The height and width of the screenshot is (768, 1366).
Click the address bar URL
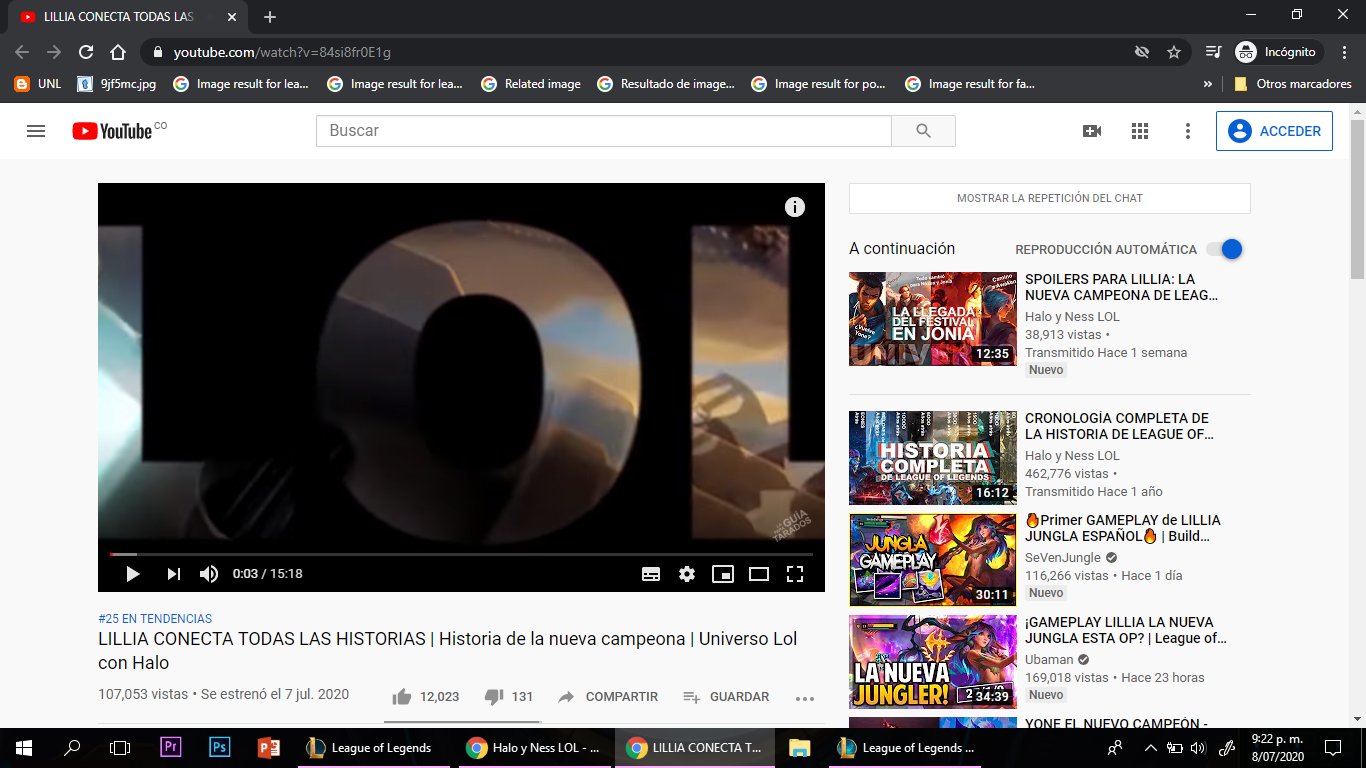(282, 52)
